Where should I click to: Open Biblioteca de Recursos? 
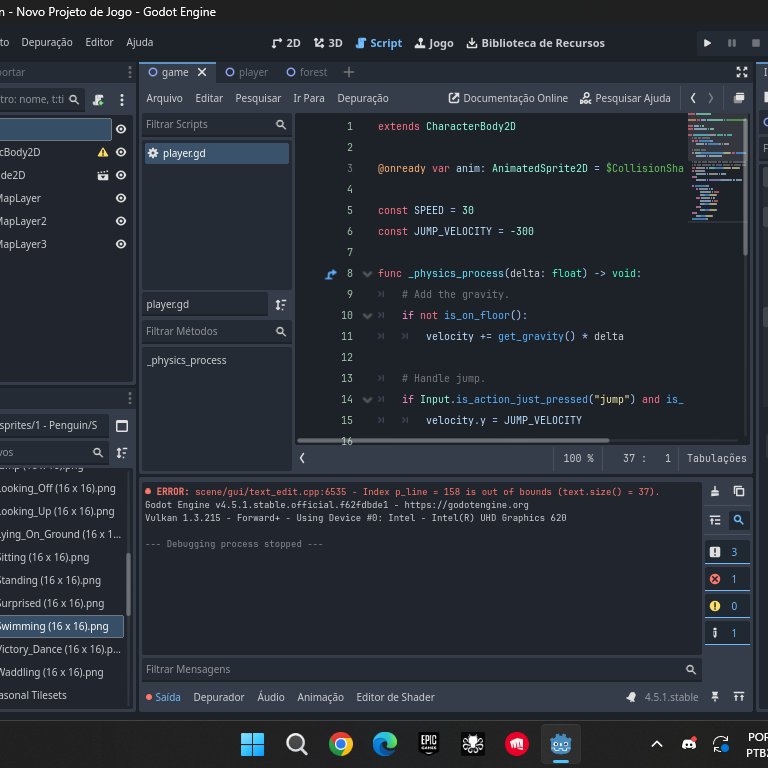click(535, 43)
